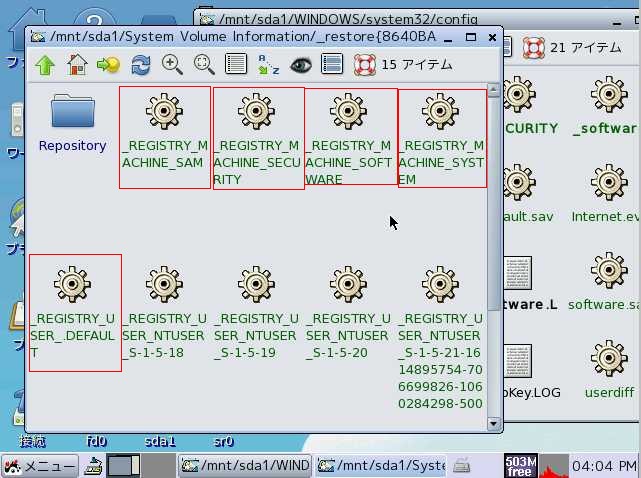Click the zoom in magnifier icon
The image size is (641, 478).
click(172, 65)
